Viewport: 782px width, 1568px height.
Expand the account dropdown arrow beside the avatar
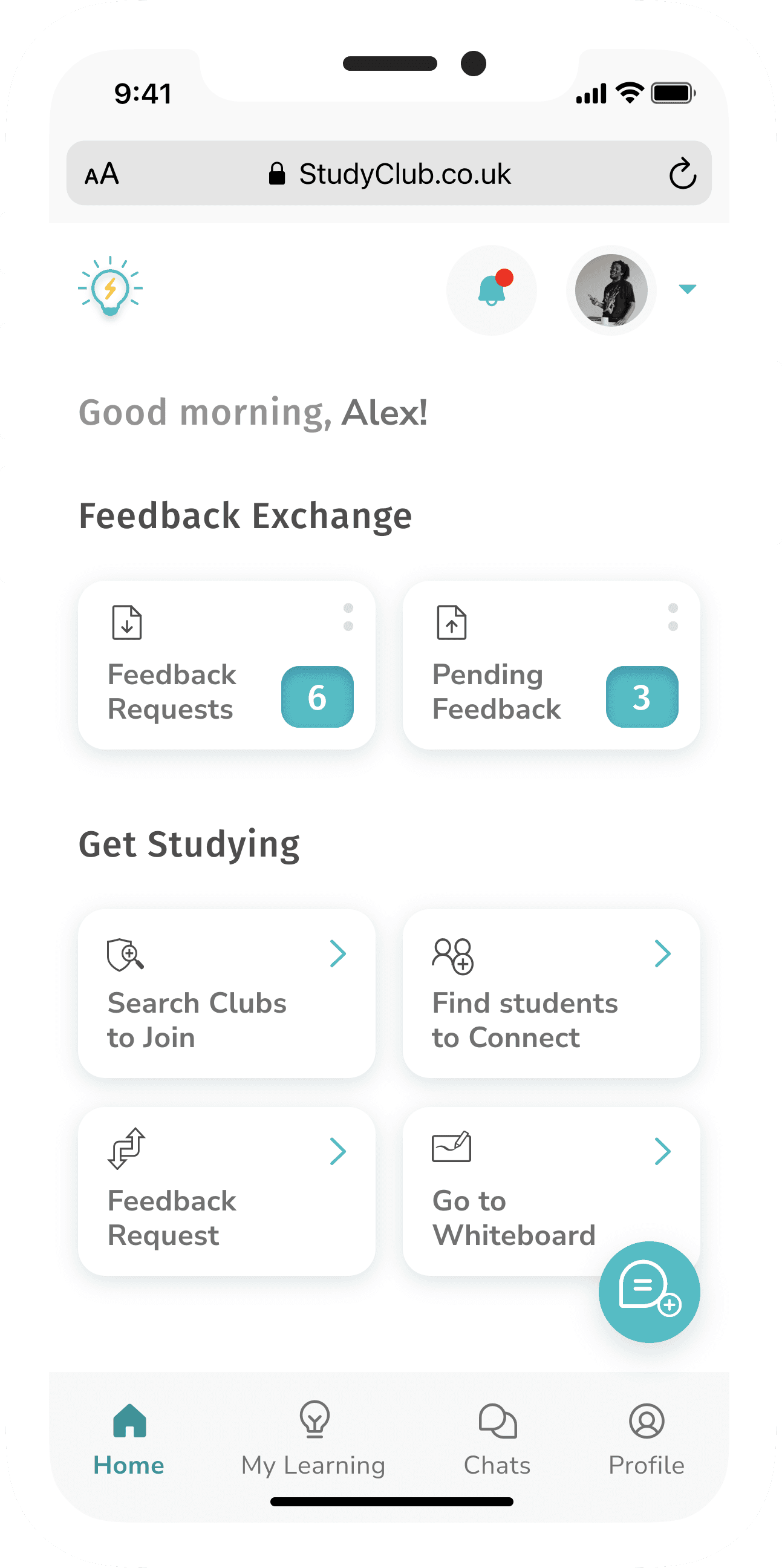pyautogui.click(x=688, y=289)
